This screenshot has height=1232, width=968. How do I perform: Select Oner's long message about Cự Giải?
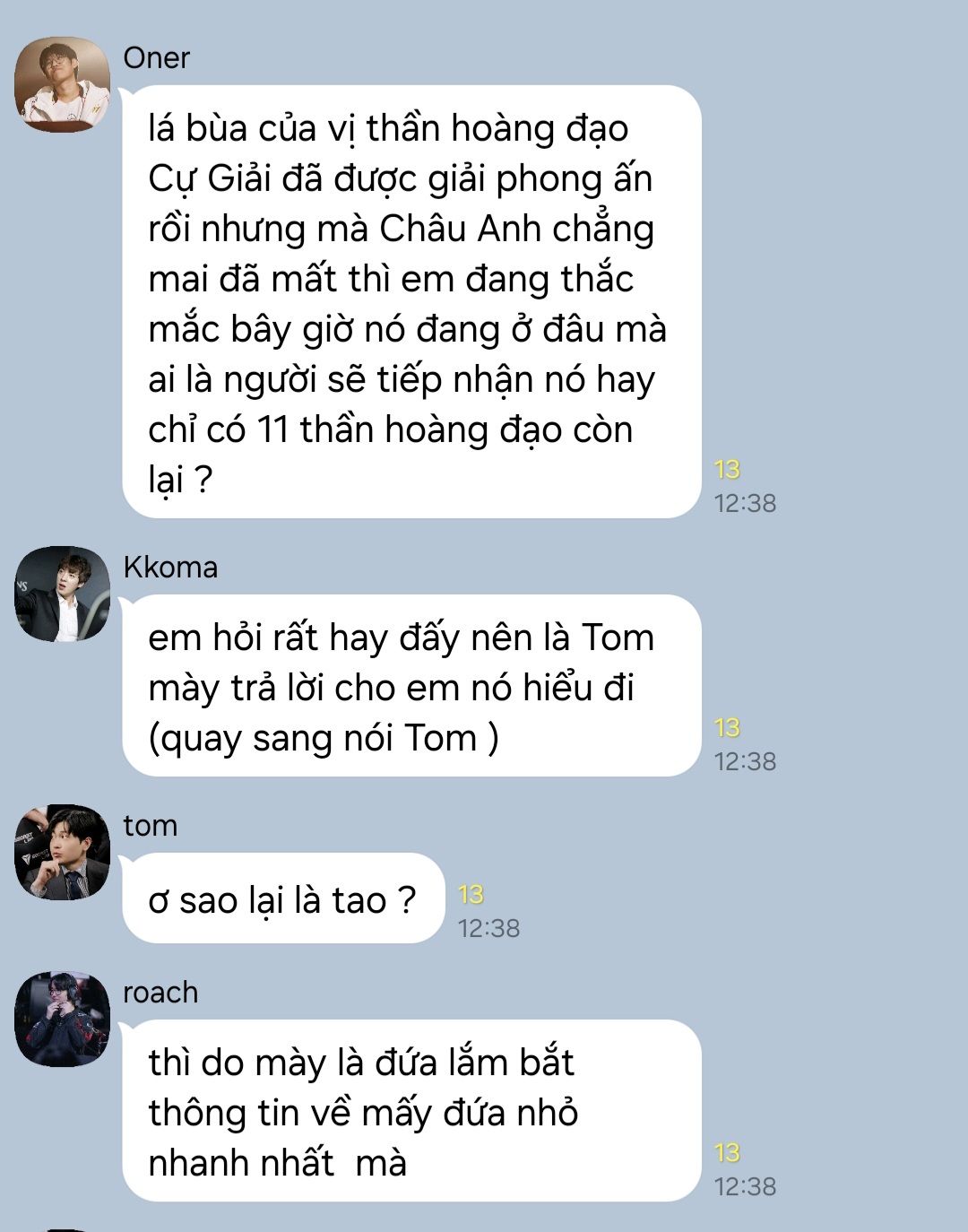(x=411, y=302)
